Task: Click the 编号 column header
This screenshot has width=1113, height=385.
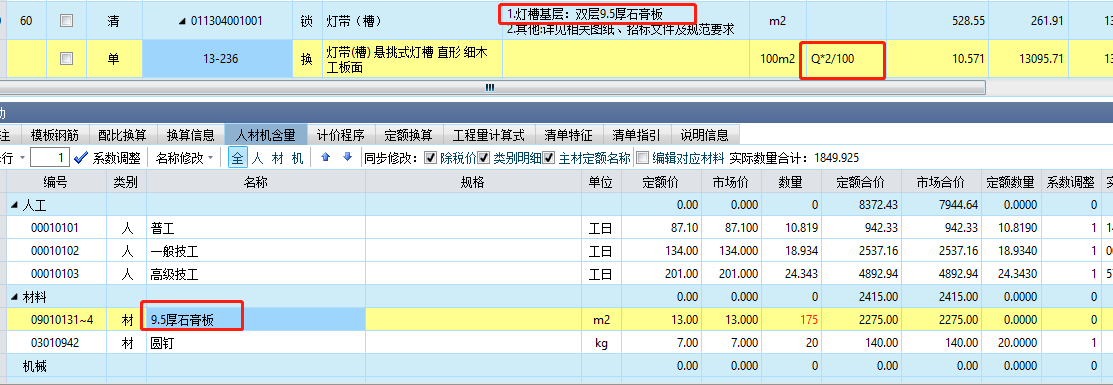Action: click(55, 183)
